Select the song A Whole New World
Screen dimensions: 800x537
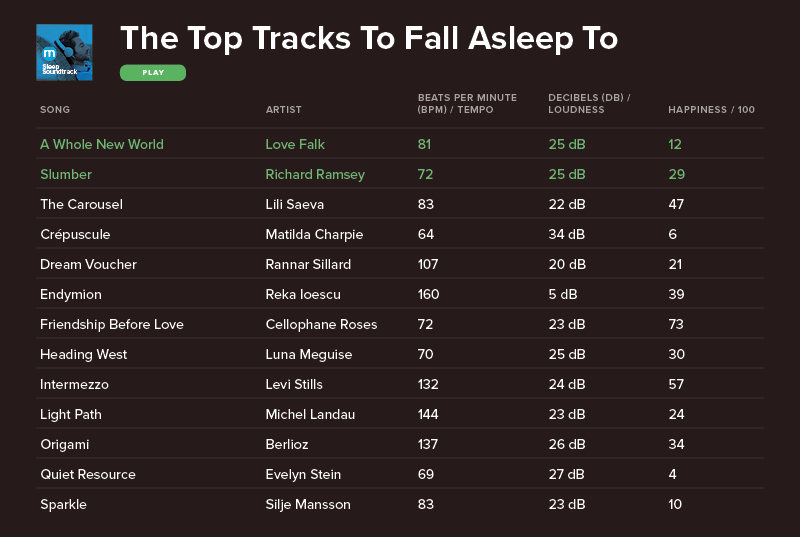102,144
